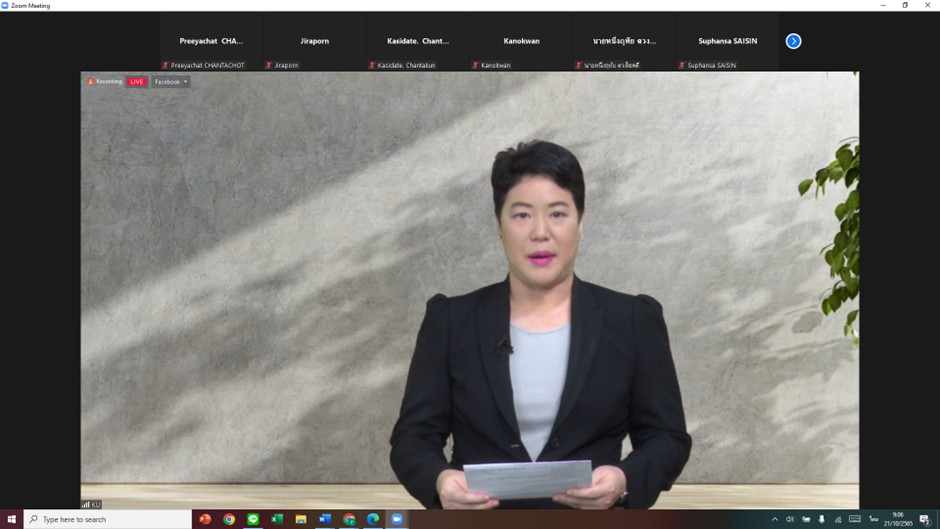
Task: Open Windows notification center
Action: pyautogui.click(x=925, y=519)
